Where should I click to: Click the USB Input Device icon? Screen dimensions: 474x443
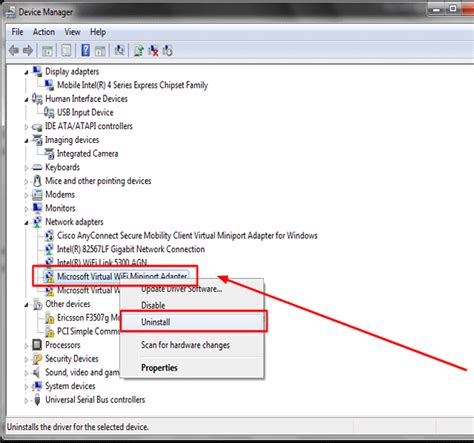click(x=49, y=112)
